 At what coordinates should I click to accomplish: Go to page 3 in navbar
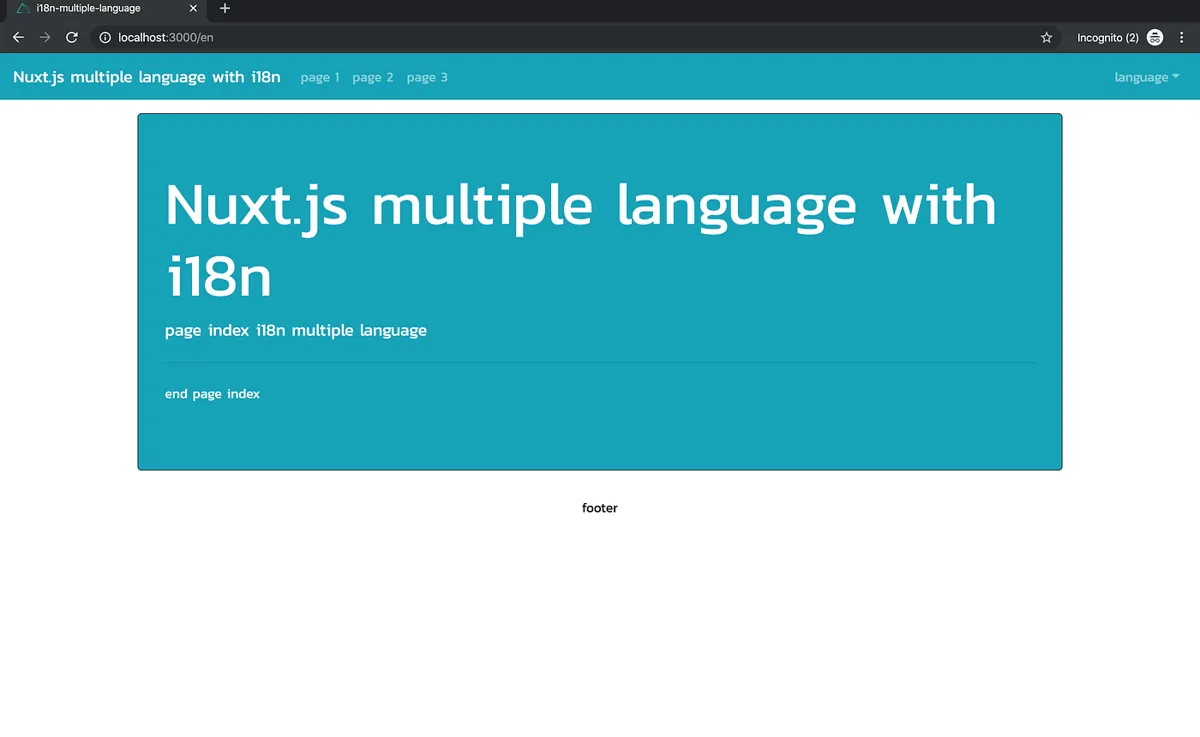[x=427, y=77]
